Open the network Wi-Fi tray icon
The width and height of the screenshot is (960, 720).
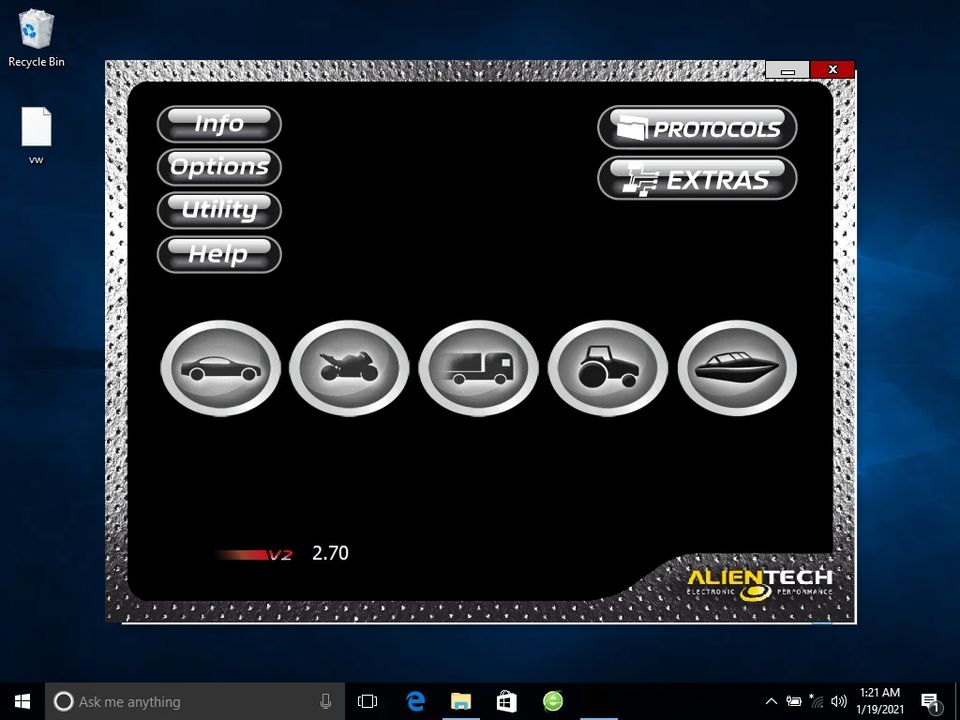(x=816, y=702)
